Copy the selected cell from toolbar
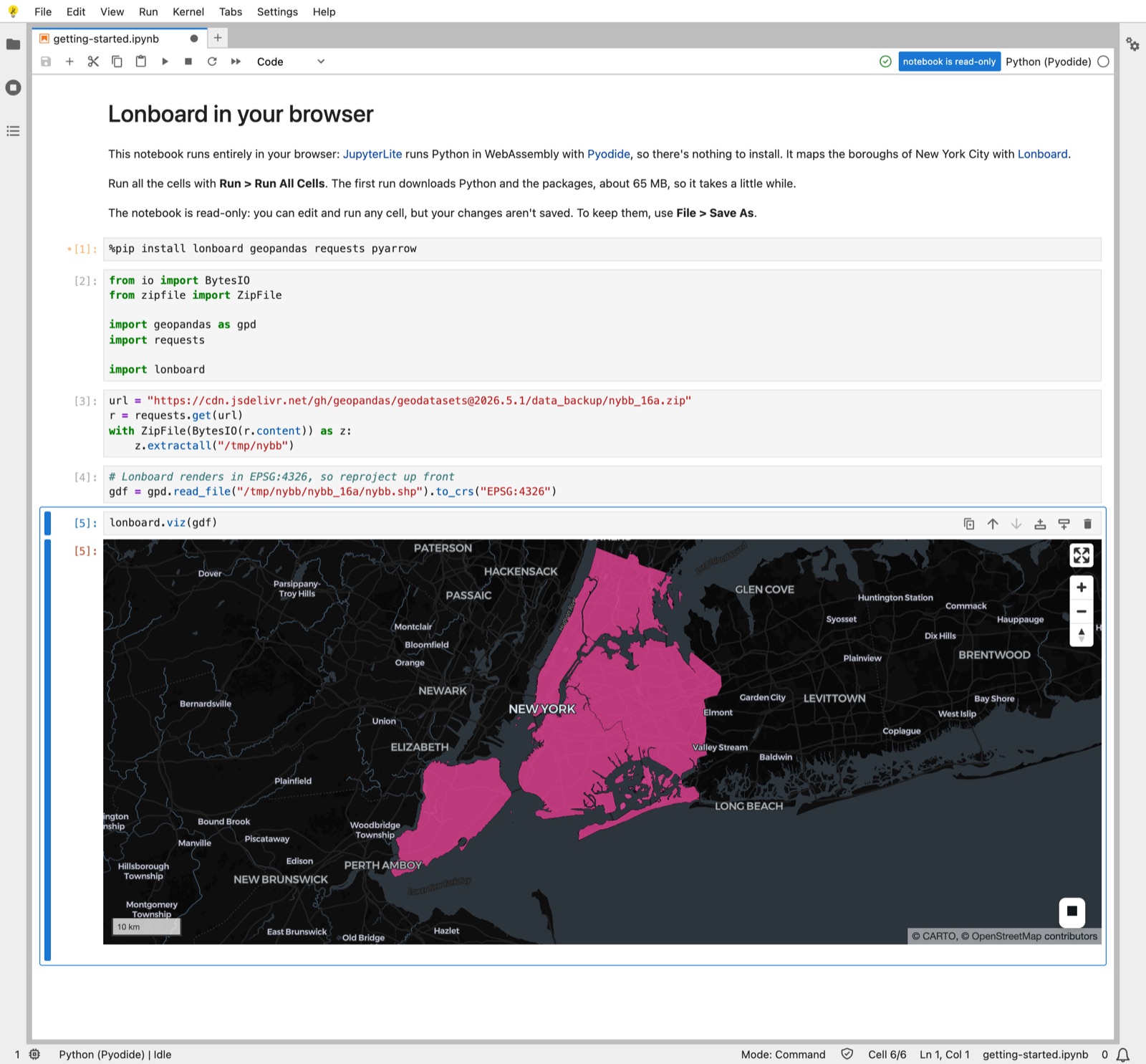The image size is (1146, 1064). click(117, 62)
